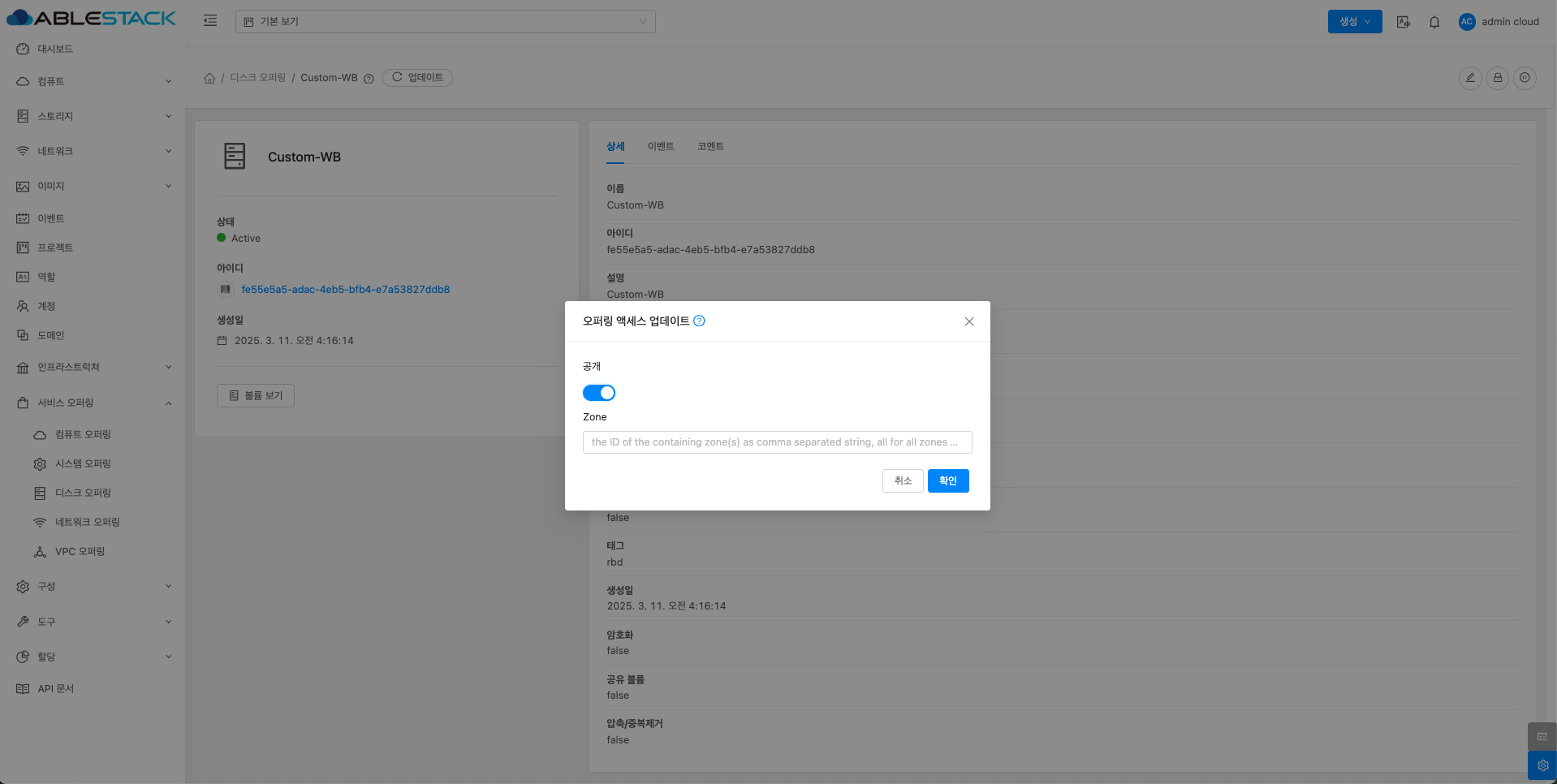The image size is (1557, 784).
Task: Open the 생성 create dropdown button
Action: pos(1355,22)
